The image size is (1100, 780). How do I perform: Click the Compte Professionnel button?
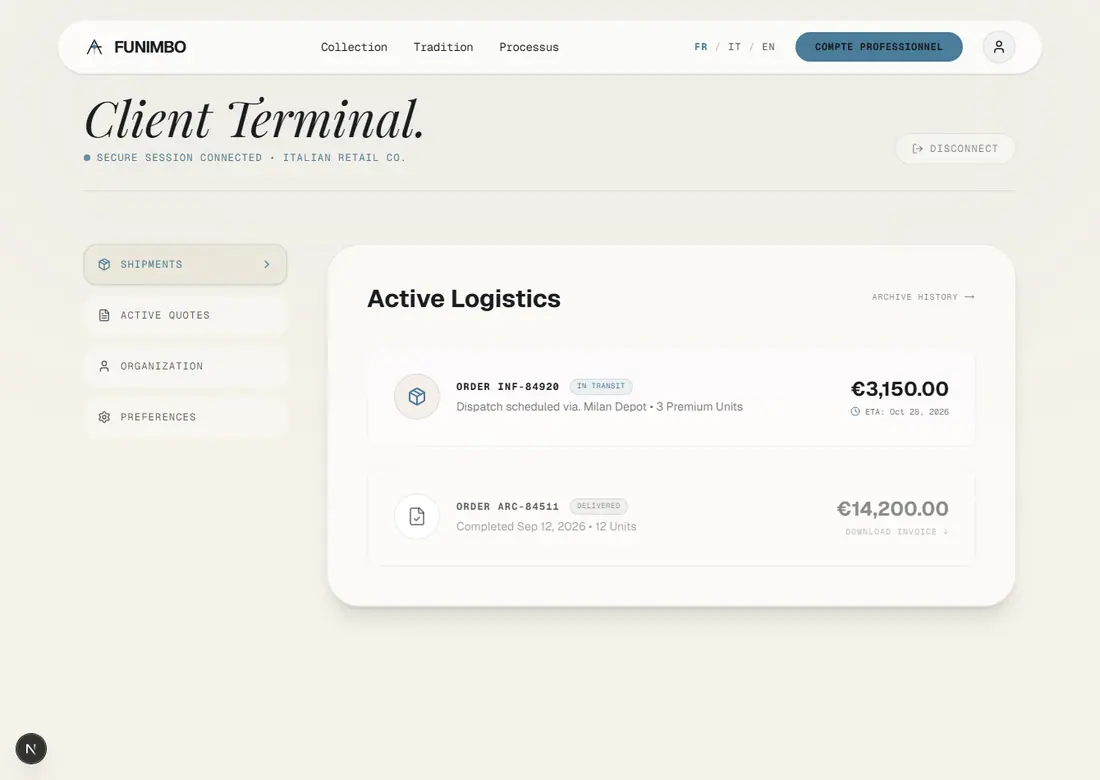pyautogui.click(x=879, y=47)
